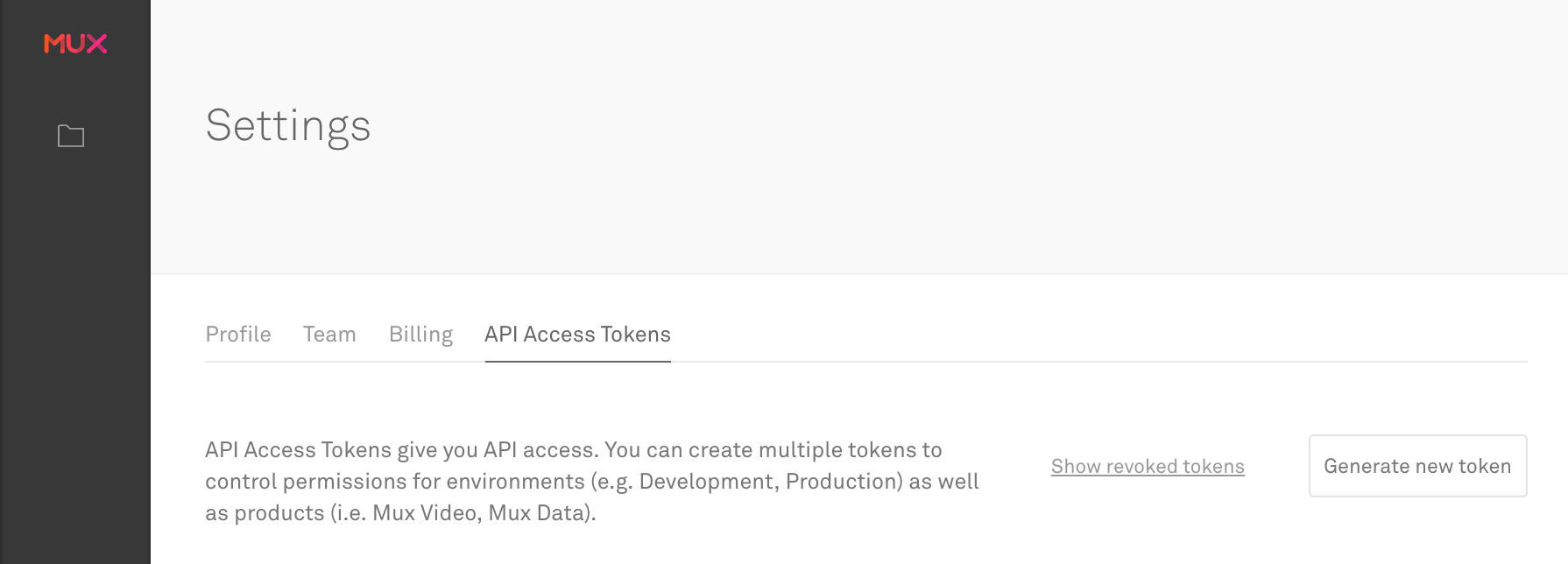The width and height of the screenshot is (1568, 564).
Task: Select the API Access Tokens tab
Action: pyautogui.click(x=577, y=335)
